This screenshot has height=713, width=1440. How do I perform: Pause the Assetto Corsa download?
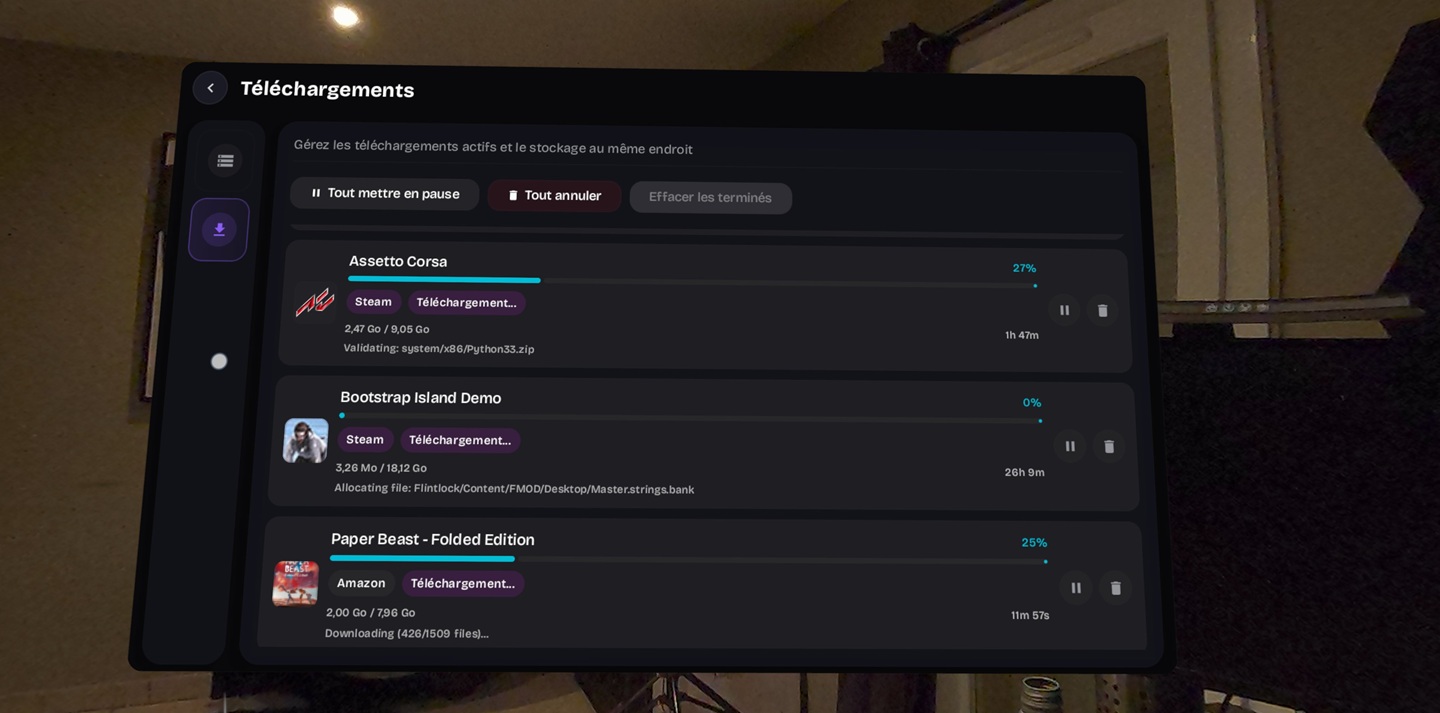coord(1064,310)
